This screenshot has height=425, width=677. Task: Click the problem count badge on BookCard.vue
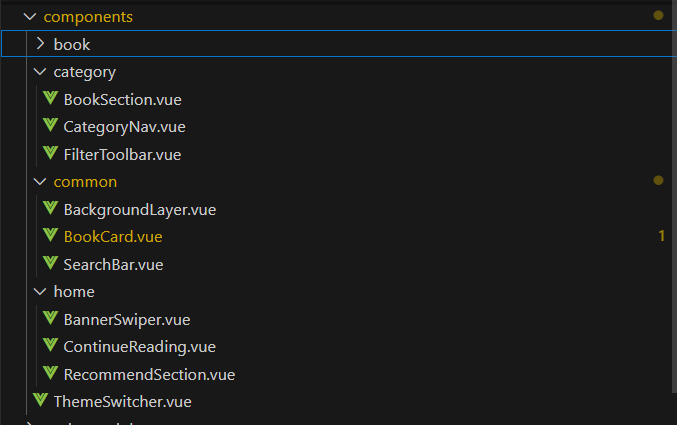pos(661,236)
